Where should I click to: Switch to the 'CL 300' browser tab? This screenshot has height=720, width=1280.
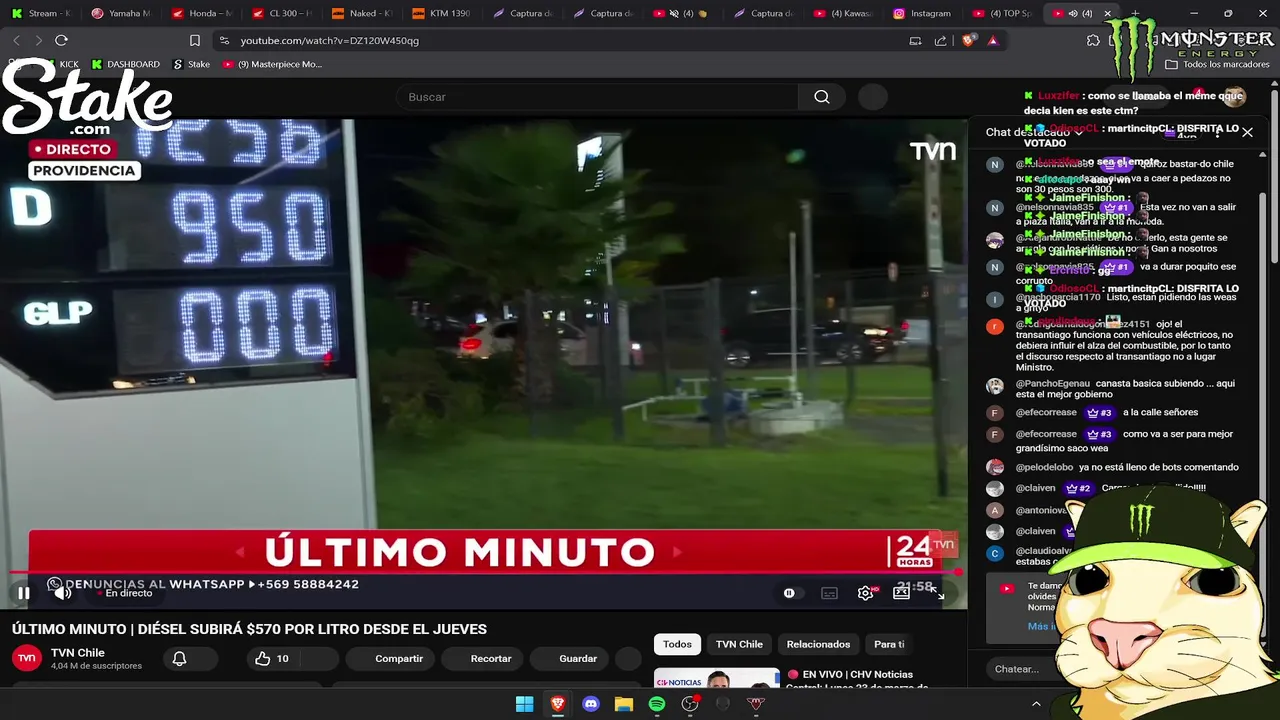coord(282,13)
